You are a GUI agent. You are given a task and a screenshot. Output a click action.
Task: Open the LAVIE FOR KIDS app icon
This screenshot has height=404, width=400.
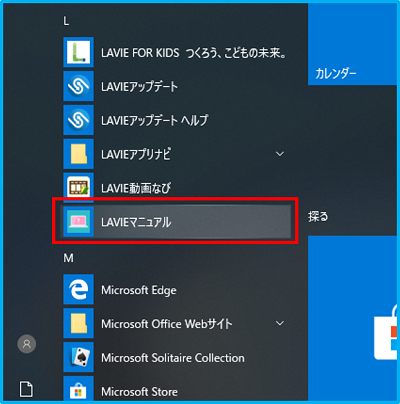(78, 52)
